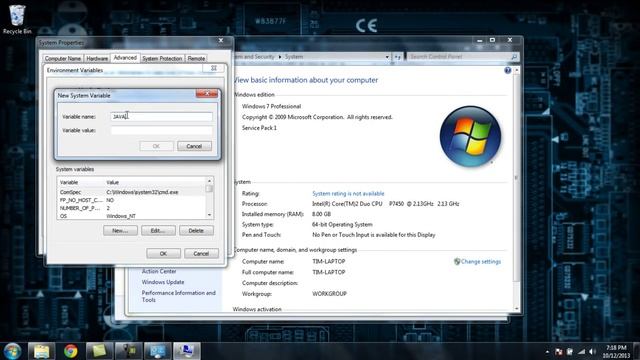Click system variables list scroll down arrow
640x360 pixels.
(x=209, y=215)
